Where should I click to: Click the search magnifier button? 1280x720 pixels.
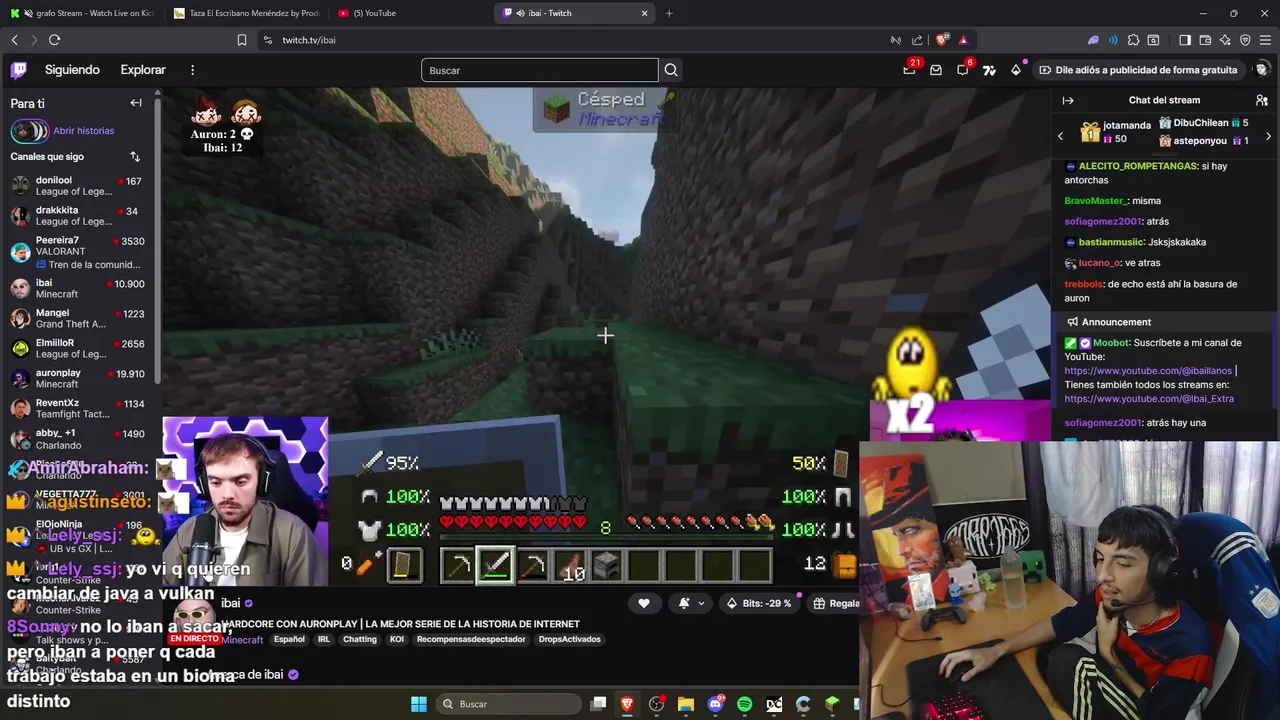pos(671,70)
